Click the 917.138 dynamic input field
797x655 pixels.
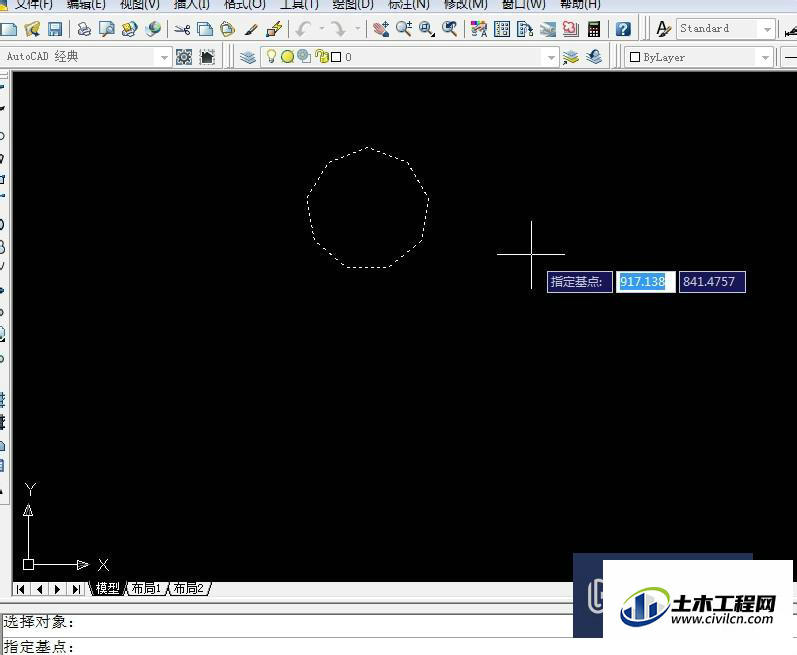point(646,282)
